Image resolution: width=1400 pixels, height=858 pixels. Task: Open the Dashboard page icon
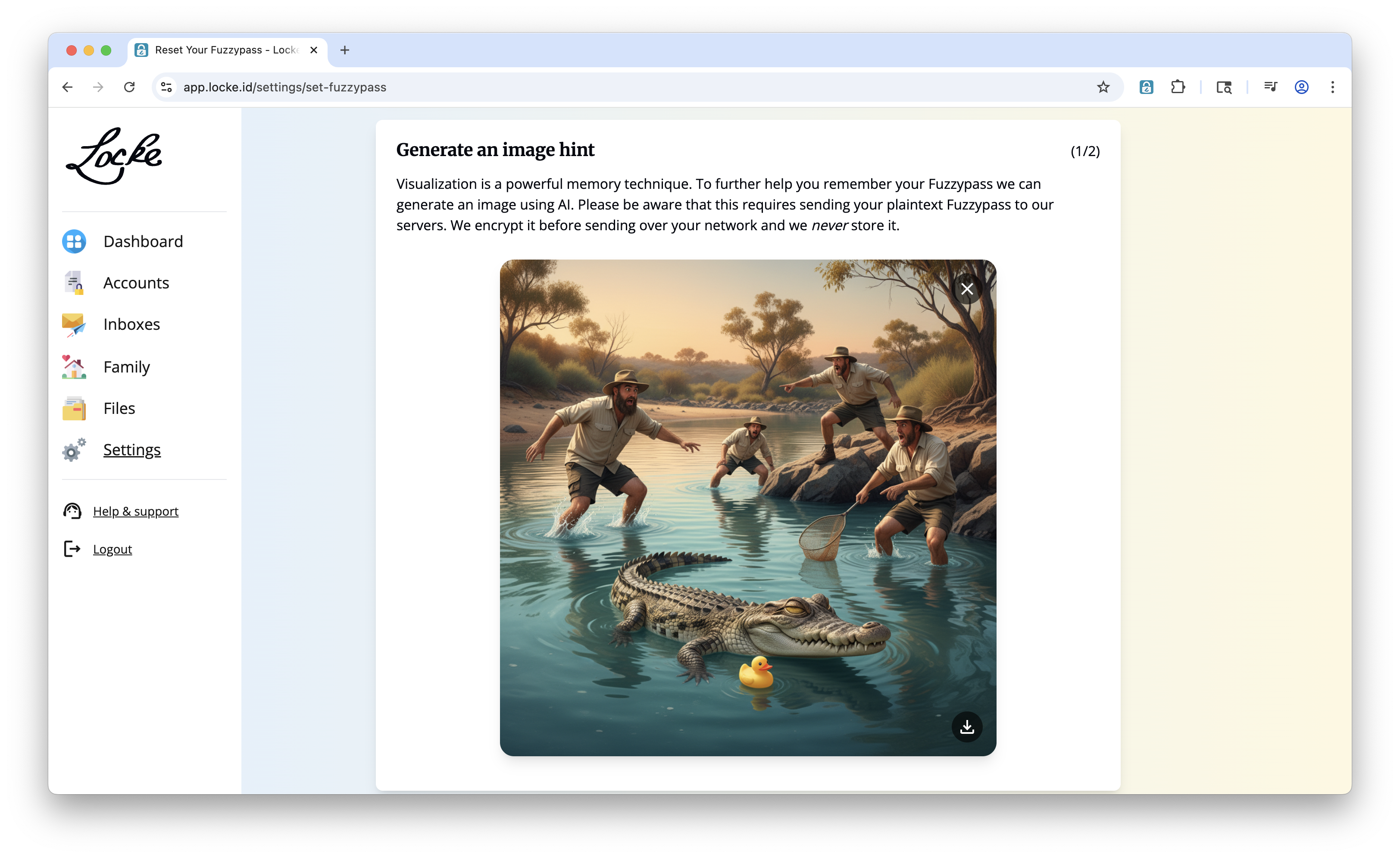74,241
